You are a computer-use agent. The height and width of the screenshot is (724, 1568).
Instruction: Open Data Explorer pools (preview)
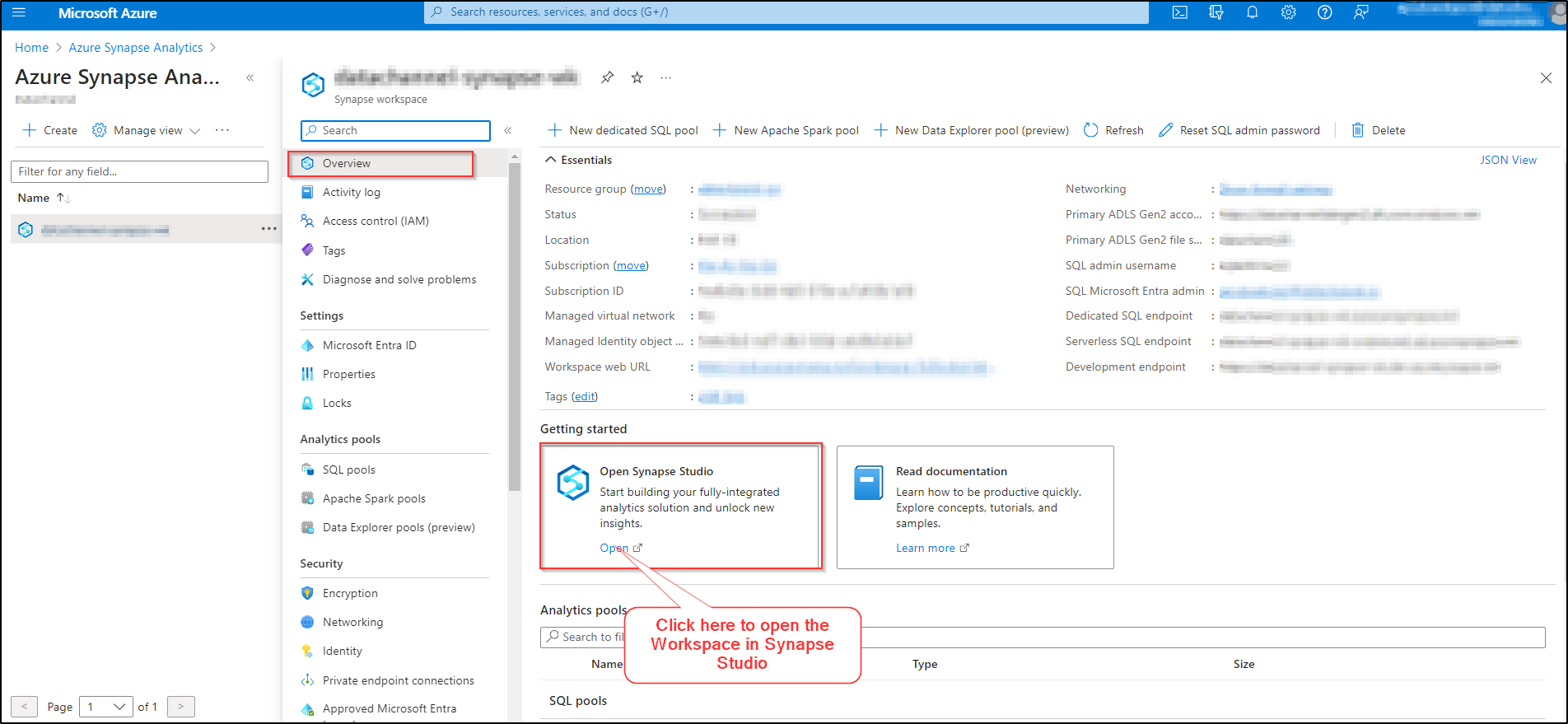click(x=399, y=527)
